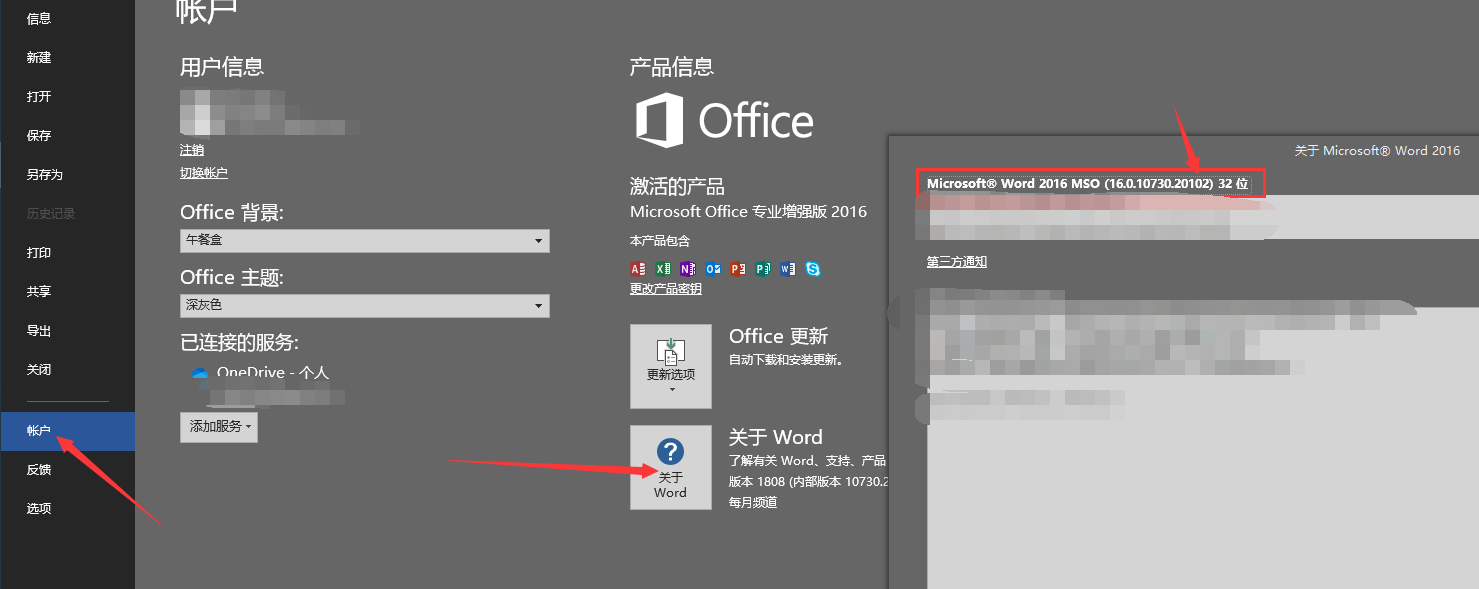Click the OneNote product icon
The image size is (1479, 589).
tap(687, 269)
